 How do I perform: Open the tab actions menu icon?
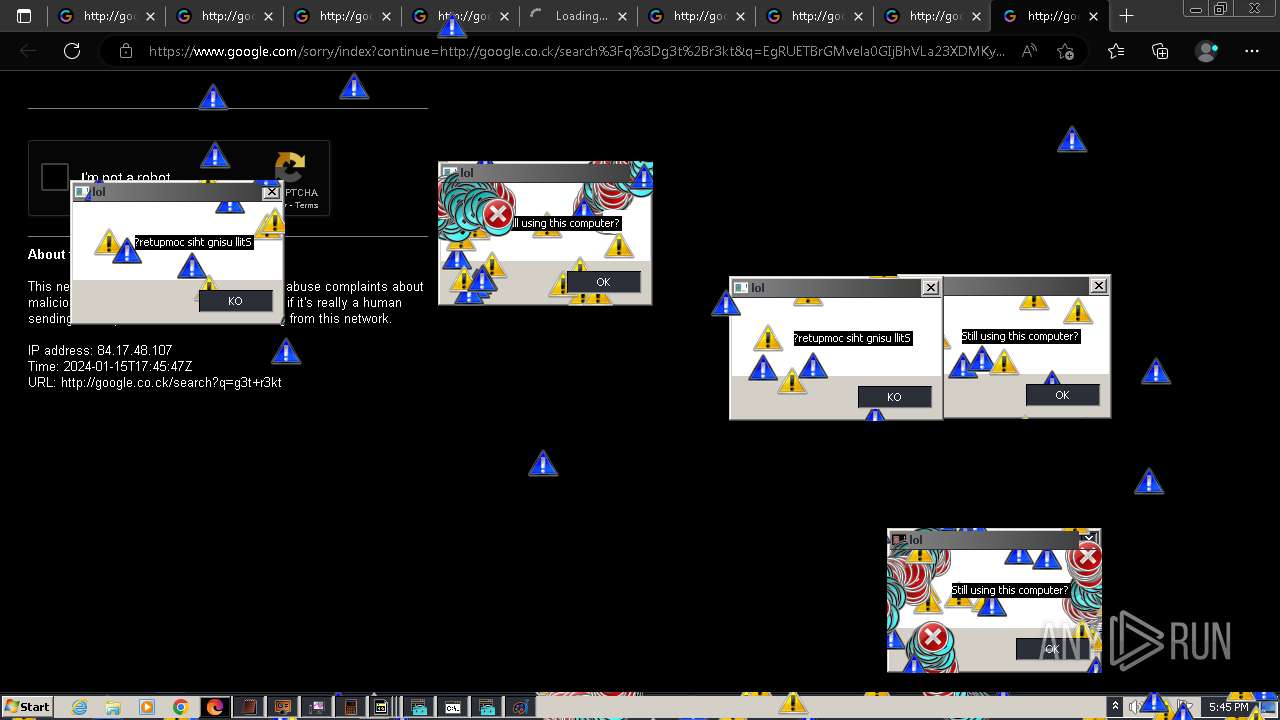point(24,16)
